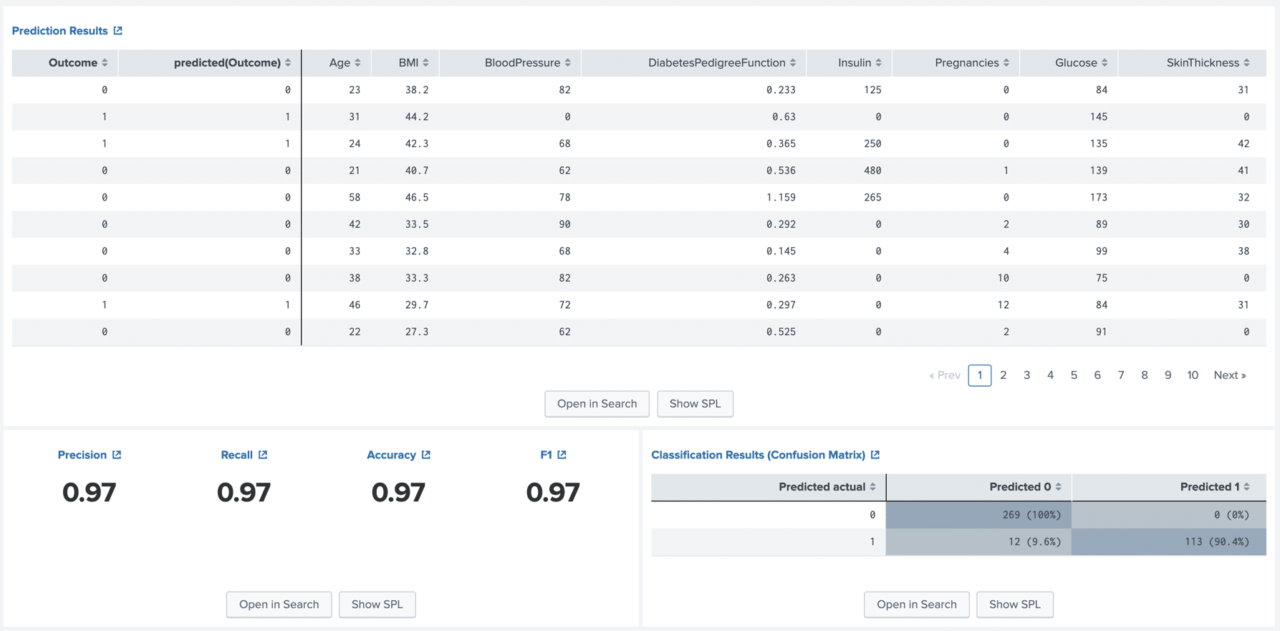
Task: Click the external link icon next to Accuracy
Action: click(428, 454)
